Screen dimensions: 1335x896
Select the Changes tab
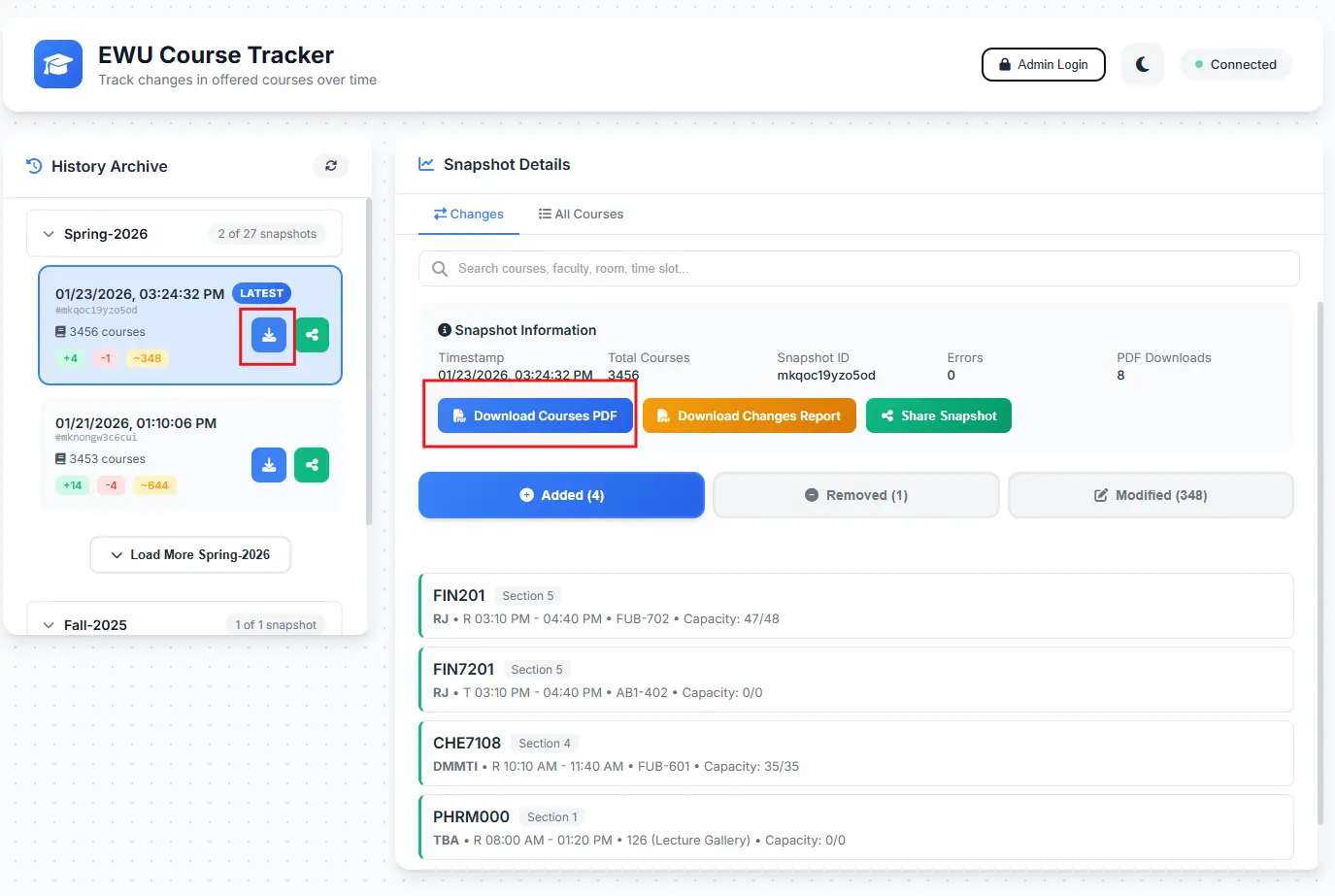point(469,215)
